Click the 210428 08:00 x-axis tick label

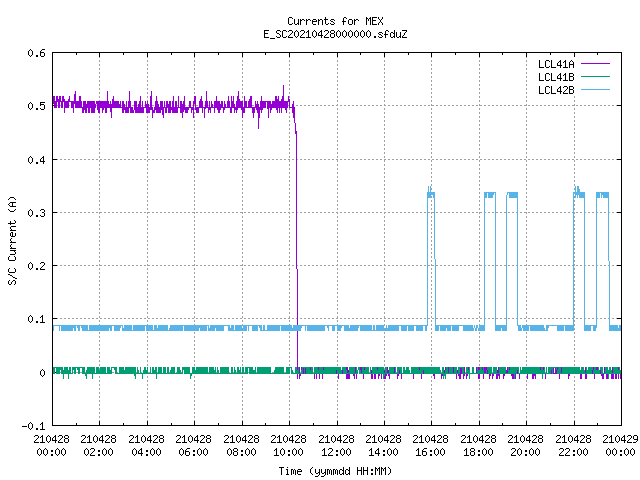[x=241, y=446]
